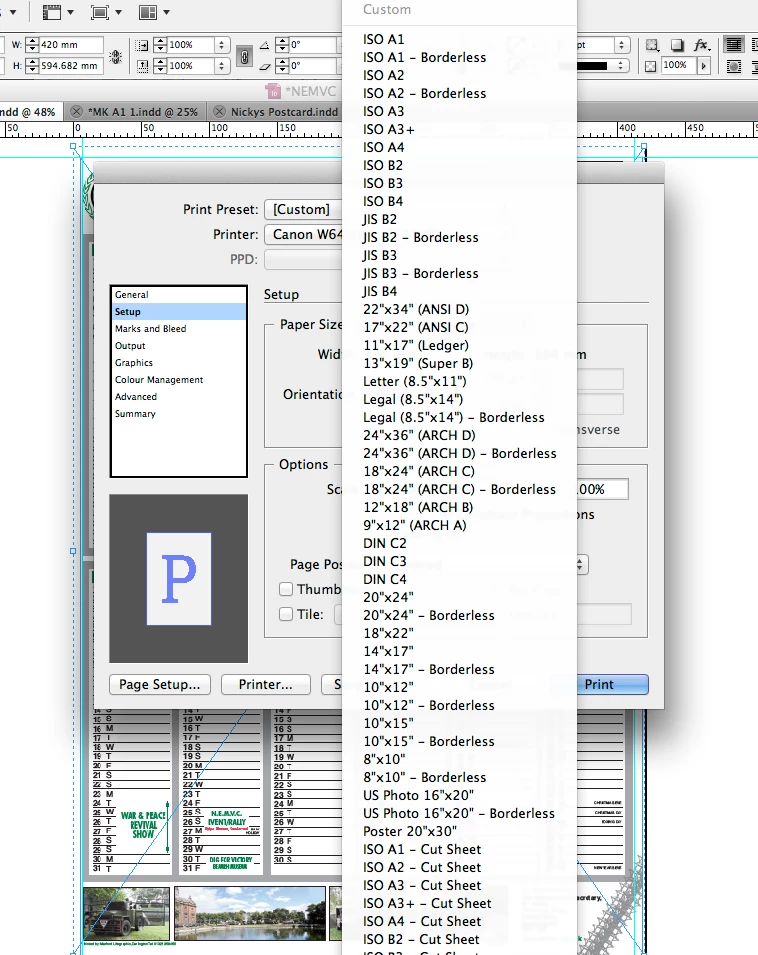Choose DIN C3 paper size
The height and width of the screenshot is (955, 758).
point(460,562)
